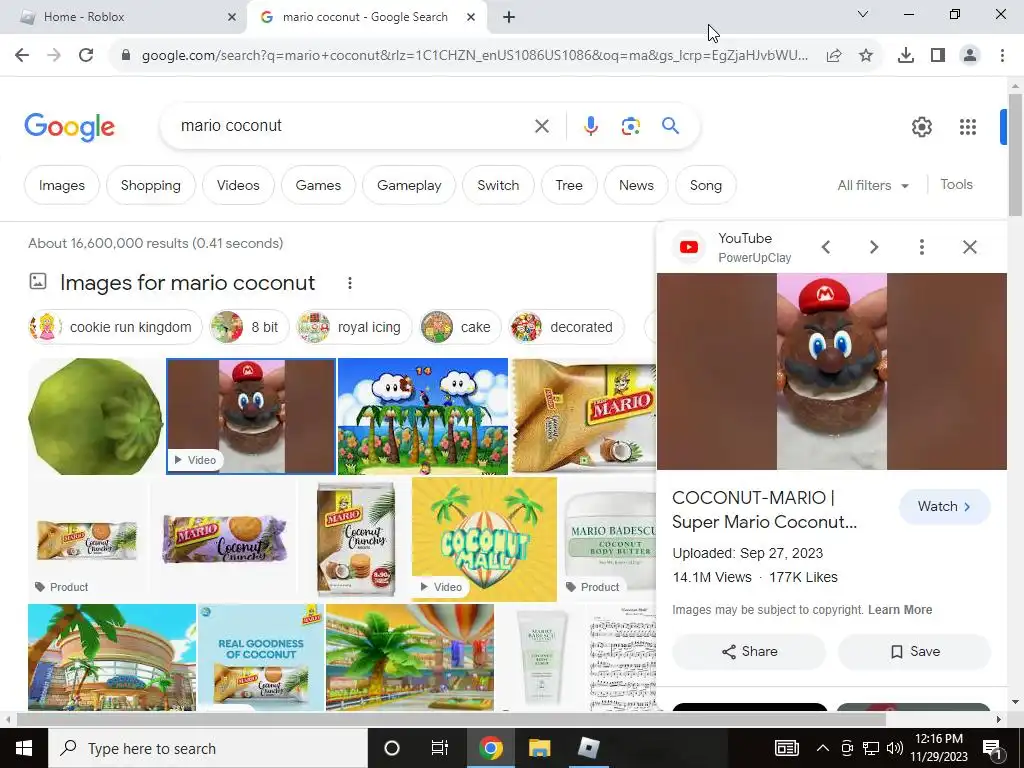
Task: Show previous image in preview panel
Action: coord(826,247)
